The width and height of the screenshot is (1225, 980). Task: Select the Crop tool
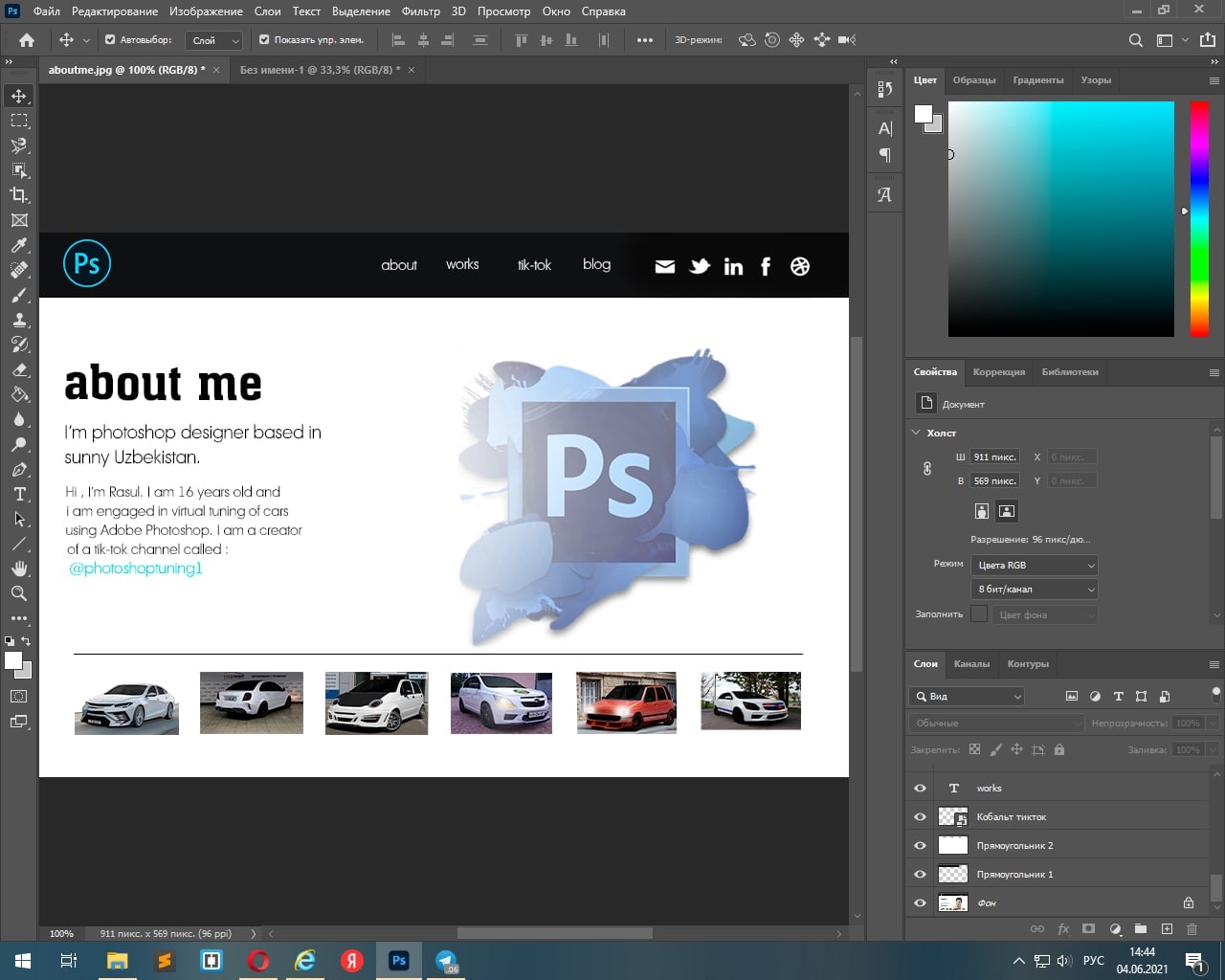[19, 195]
